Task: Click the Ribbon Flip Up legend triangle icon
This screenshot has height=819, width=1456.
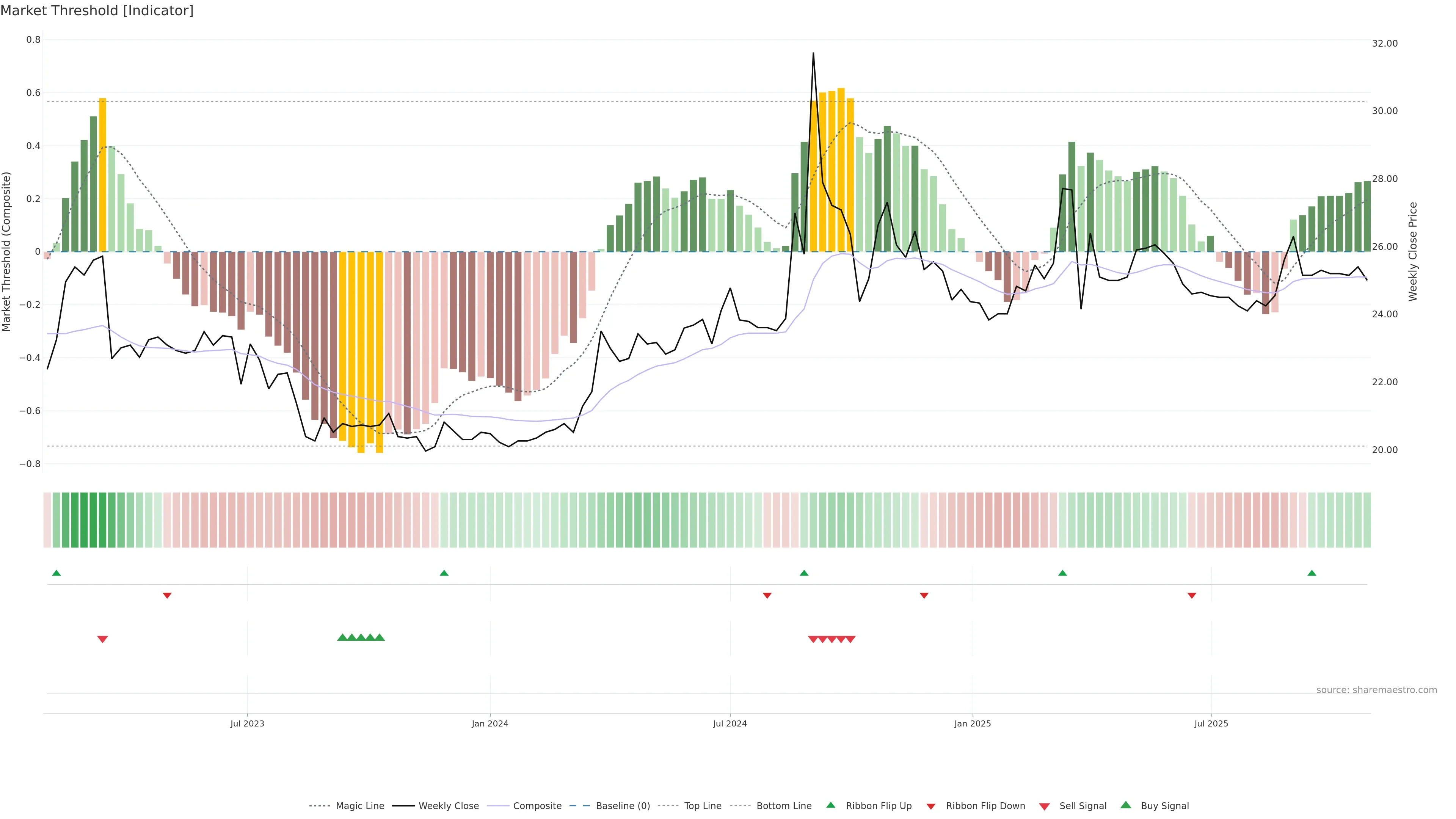Action: click(830, 805)
